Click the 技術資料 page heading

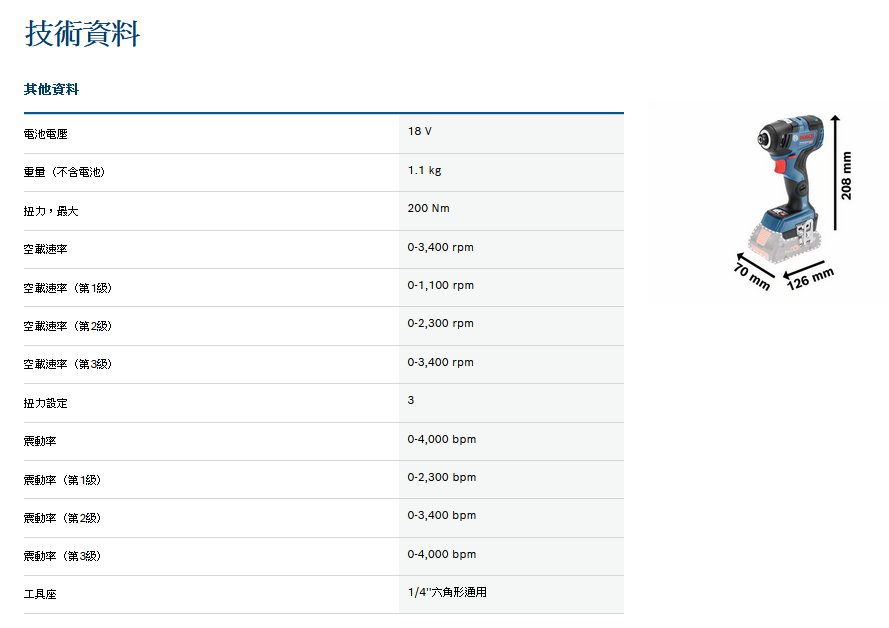coord(82,34)
